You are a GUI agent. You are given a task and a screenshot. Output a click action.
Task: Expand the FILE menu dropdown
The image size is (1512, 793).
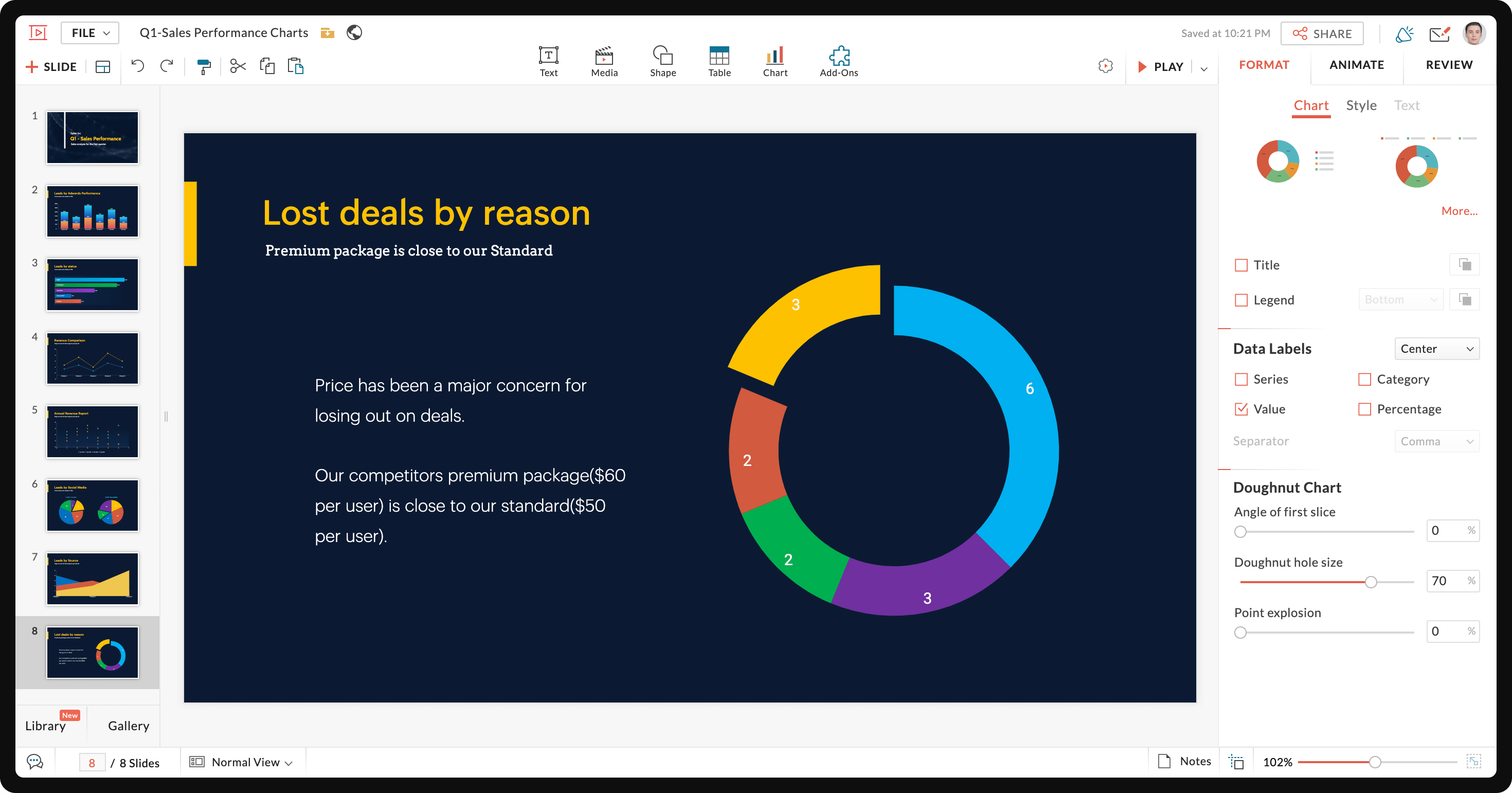click(90, 33)
